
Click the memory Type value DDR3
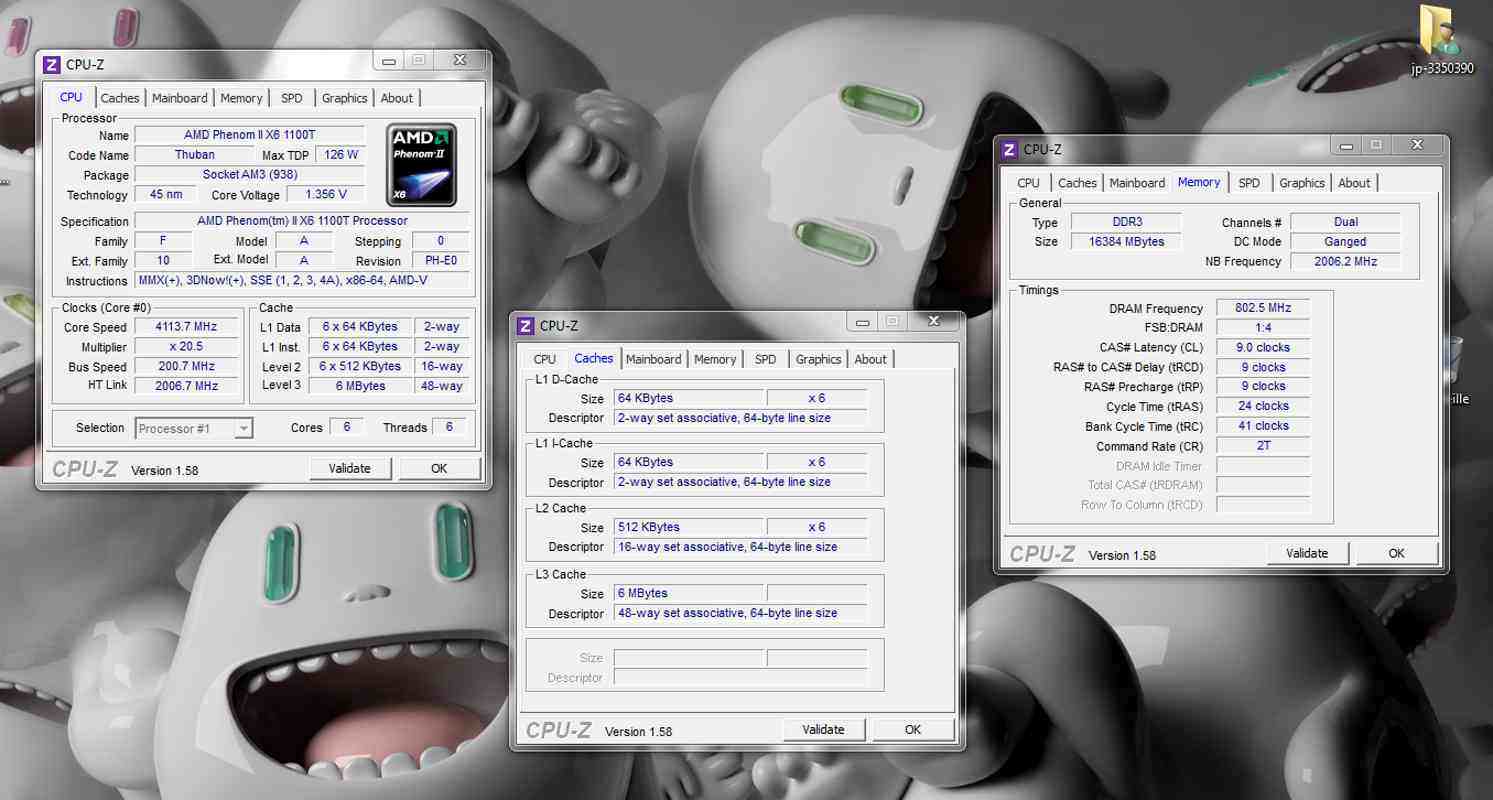(x=1126, y=222)
